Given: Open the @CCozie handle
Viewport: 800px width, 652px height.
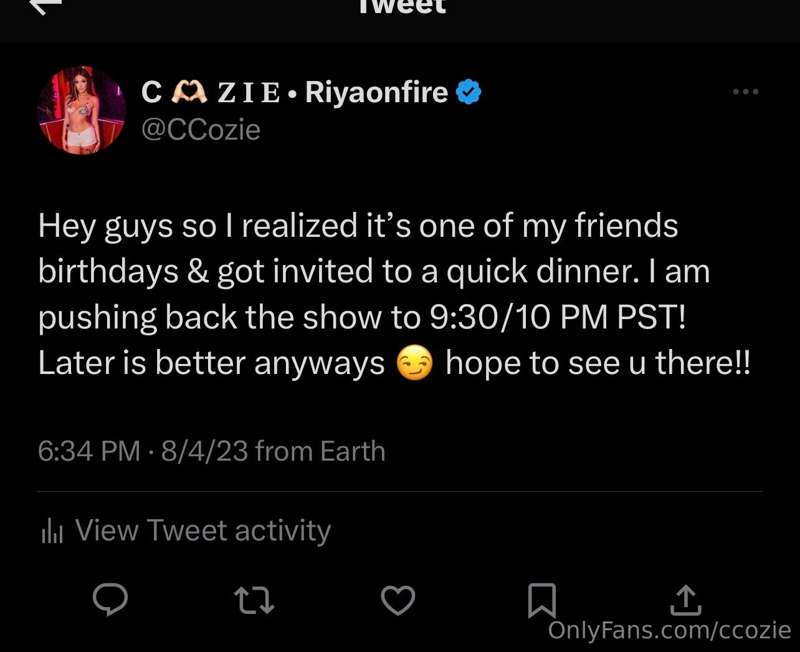Looking at the screenshot, I should (x=201, y=130).
